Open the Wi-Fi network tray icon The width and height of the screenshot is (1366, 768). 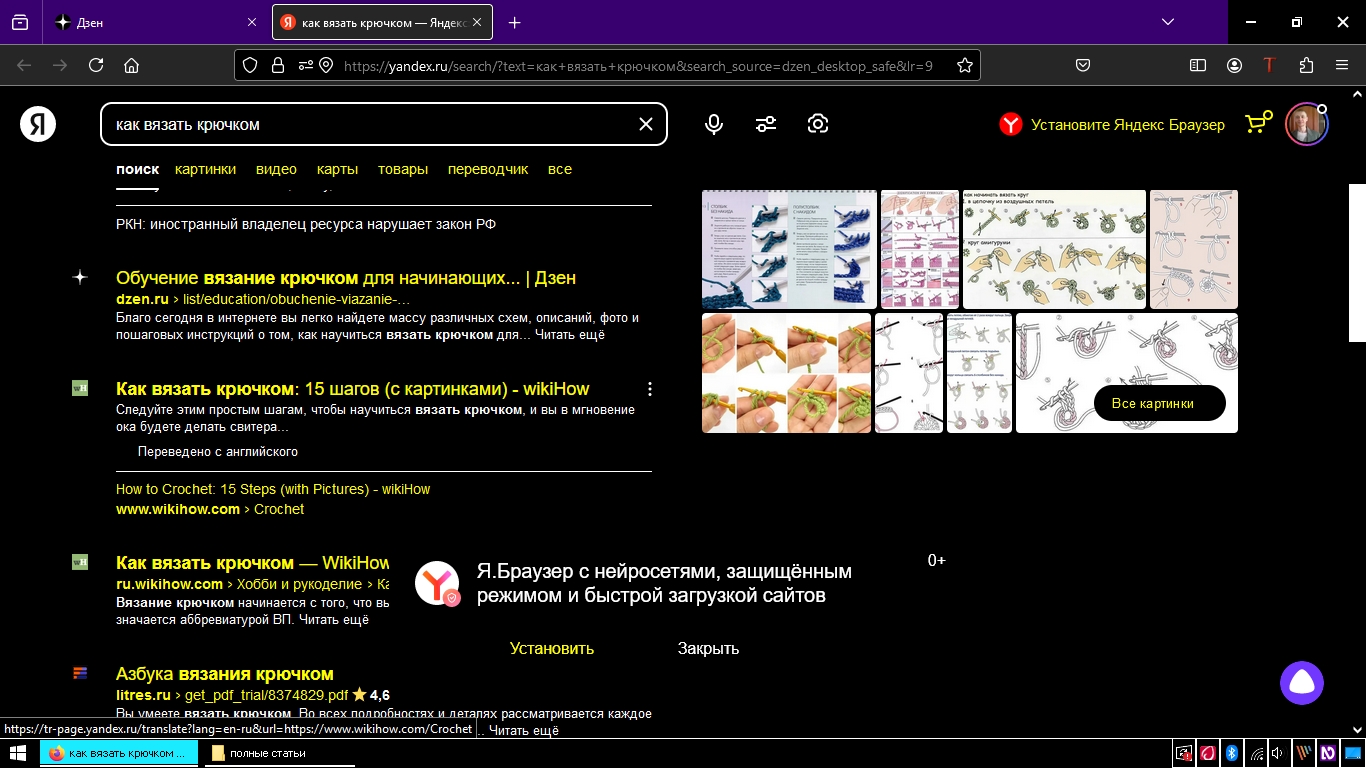[x=1256, y=753]
